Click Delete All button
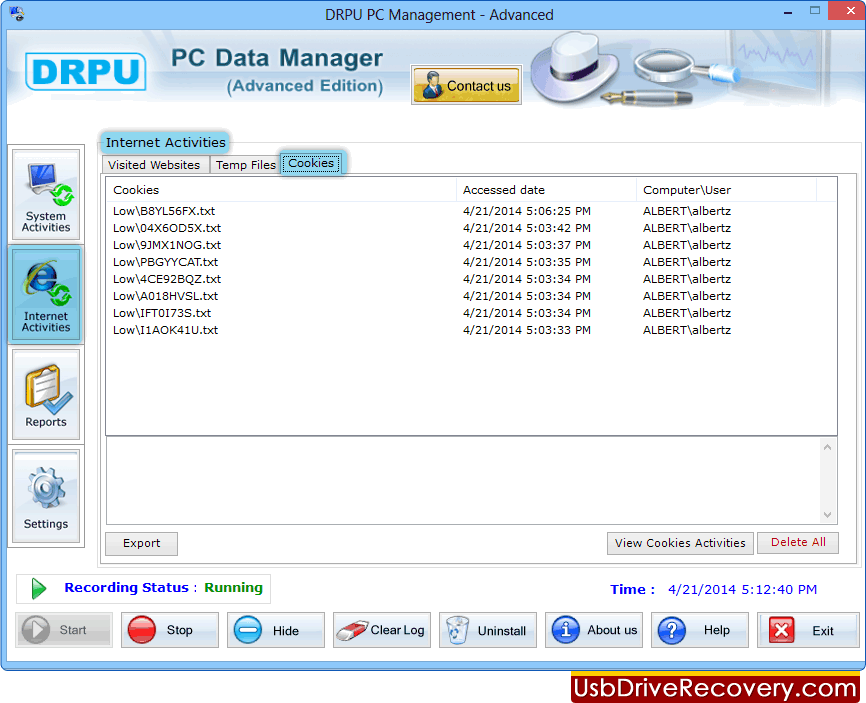This screenshot has height=703, width=866. [x=798, y=543]
